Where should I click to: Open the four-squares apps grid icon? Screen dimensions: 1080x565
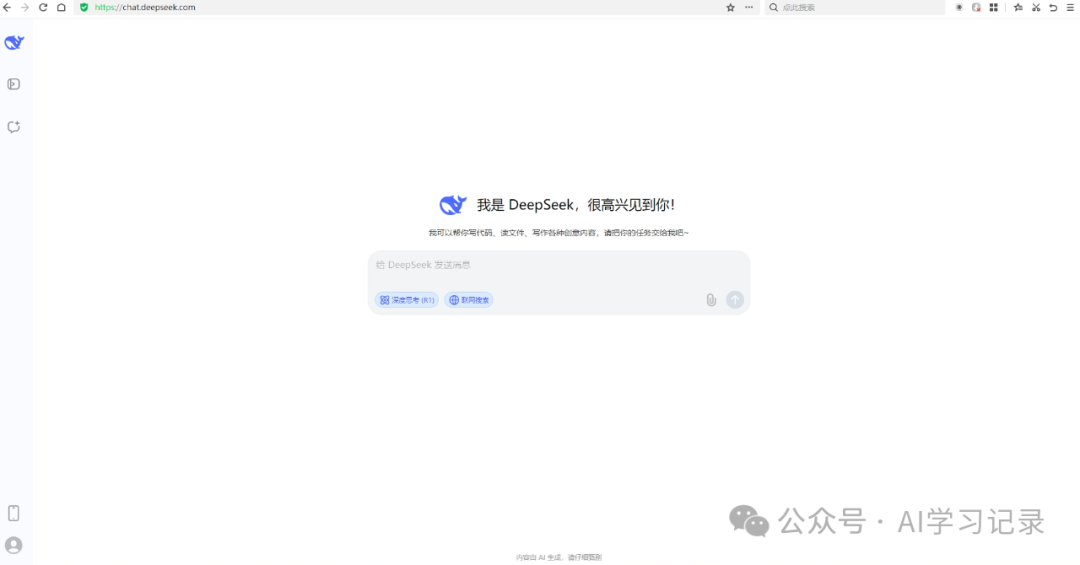[993, 8]
